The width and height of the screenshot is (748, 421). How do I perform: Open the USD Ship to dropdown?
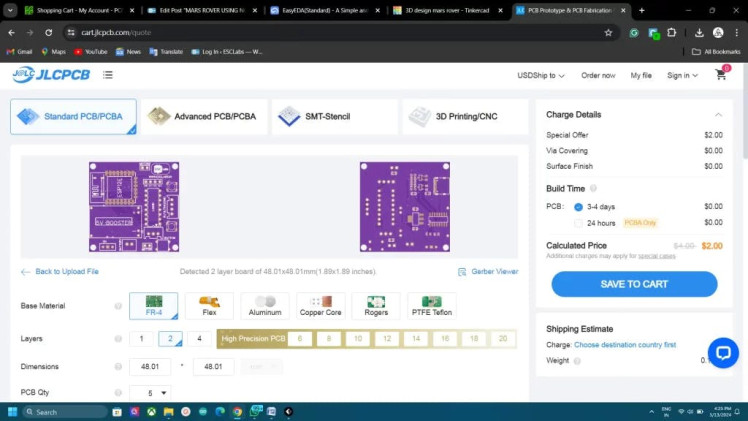pyautogui.click(x=541, y=75)
